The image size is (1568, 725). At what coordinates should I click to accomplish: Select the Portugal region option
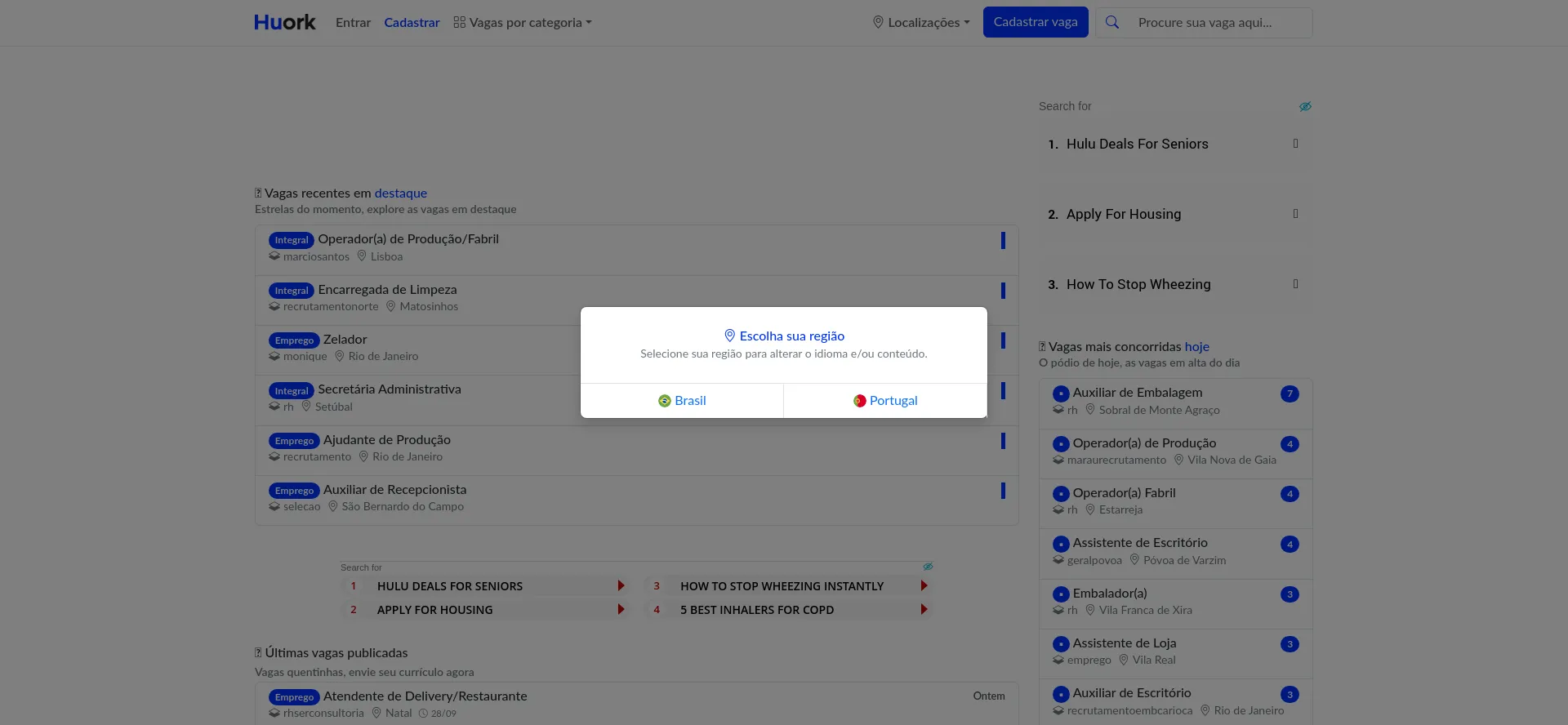point(885,401)
